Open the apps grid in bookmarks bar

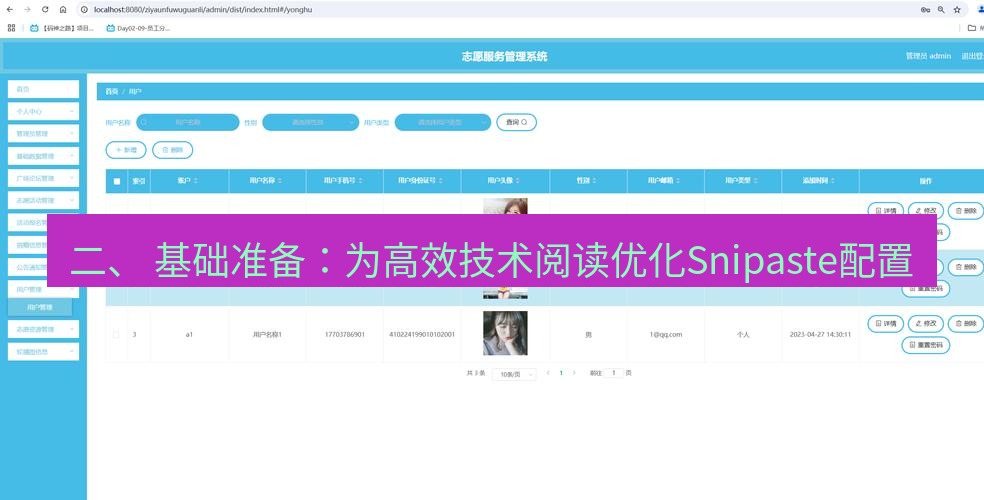pyautogui.click(x=11, y=28)
